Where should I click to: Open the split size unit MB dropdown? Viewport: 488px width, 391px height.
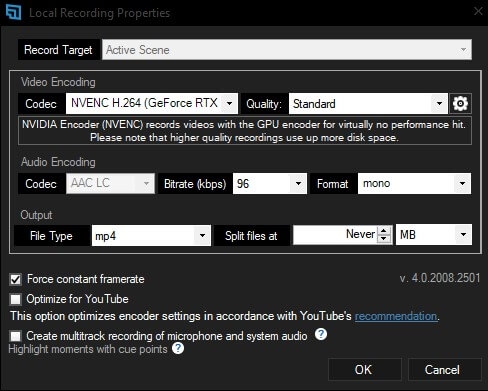click(x=434, y=235)
